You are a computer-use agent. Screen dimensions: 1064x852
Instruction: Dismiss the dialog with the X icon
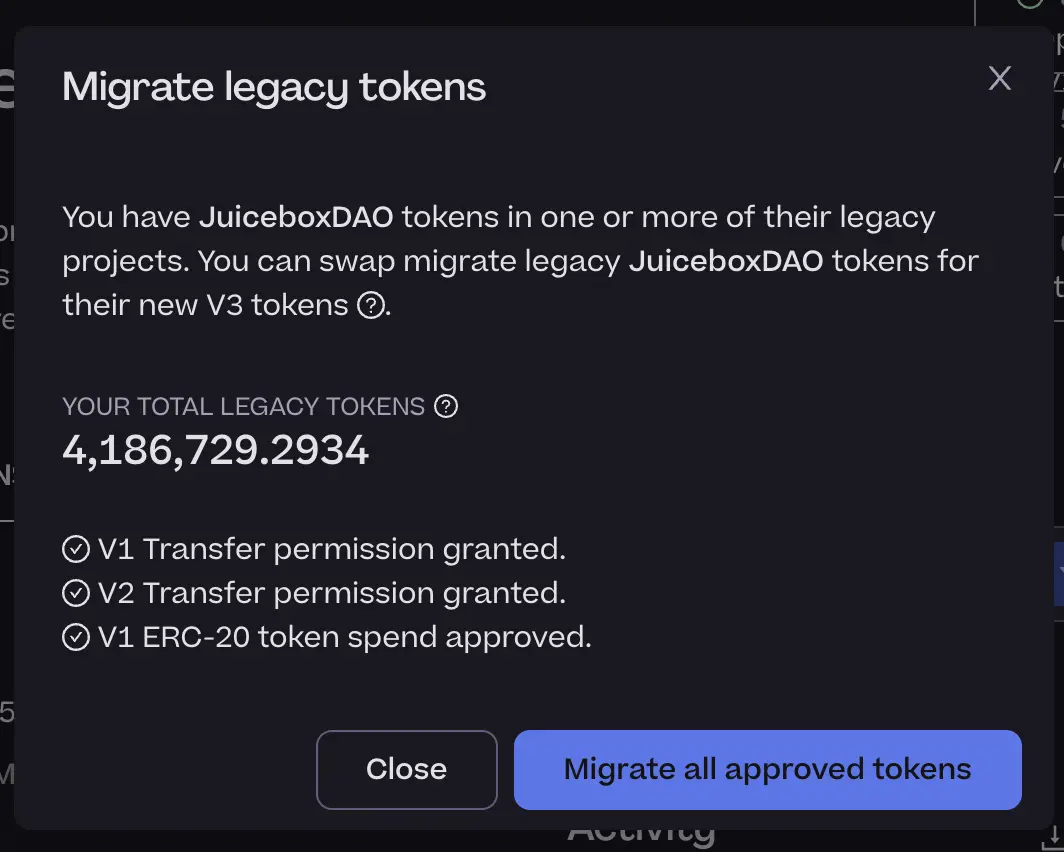(x=999, y=79)
